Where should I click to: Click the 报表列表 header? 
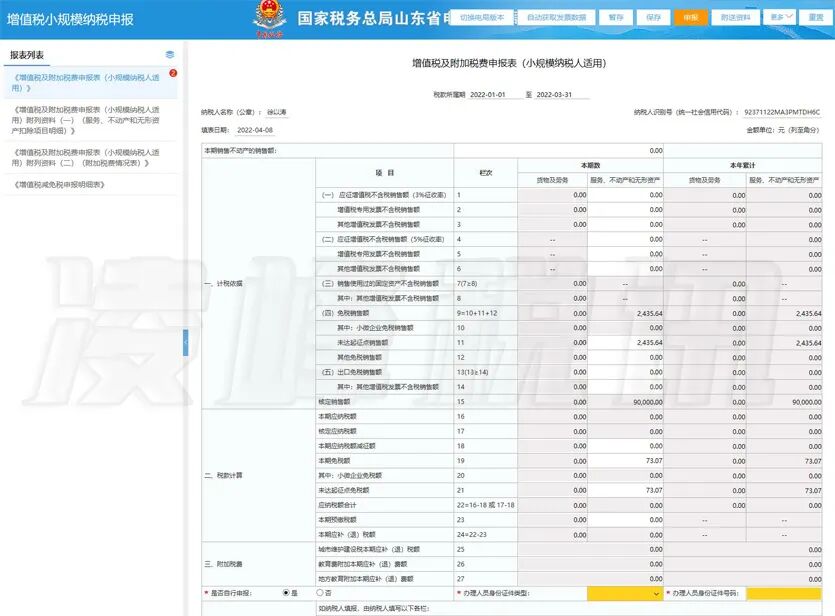(27, 55)
